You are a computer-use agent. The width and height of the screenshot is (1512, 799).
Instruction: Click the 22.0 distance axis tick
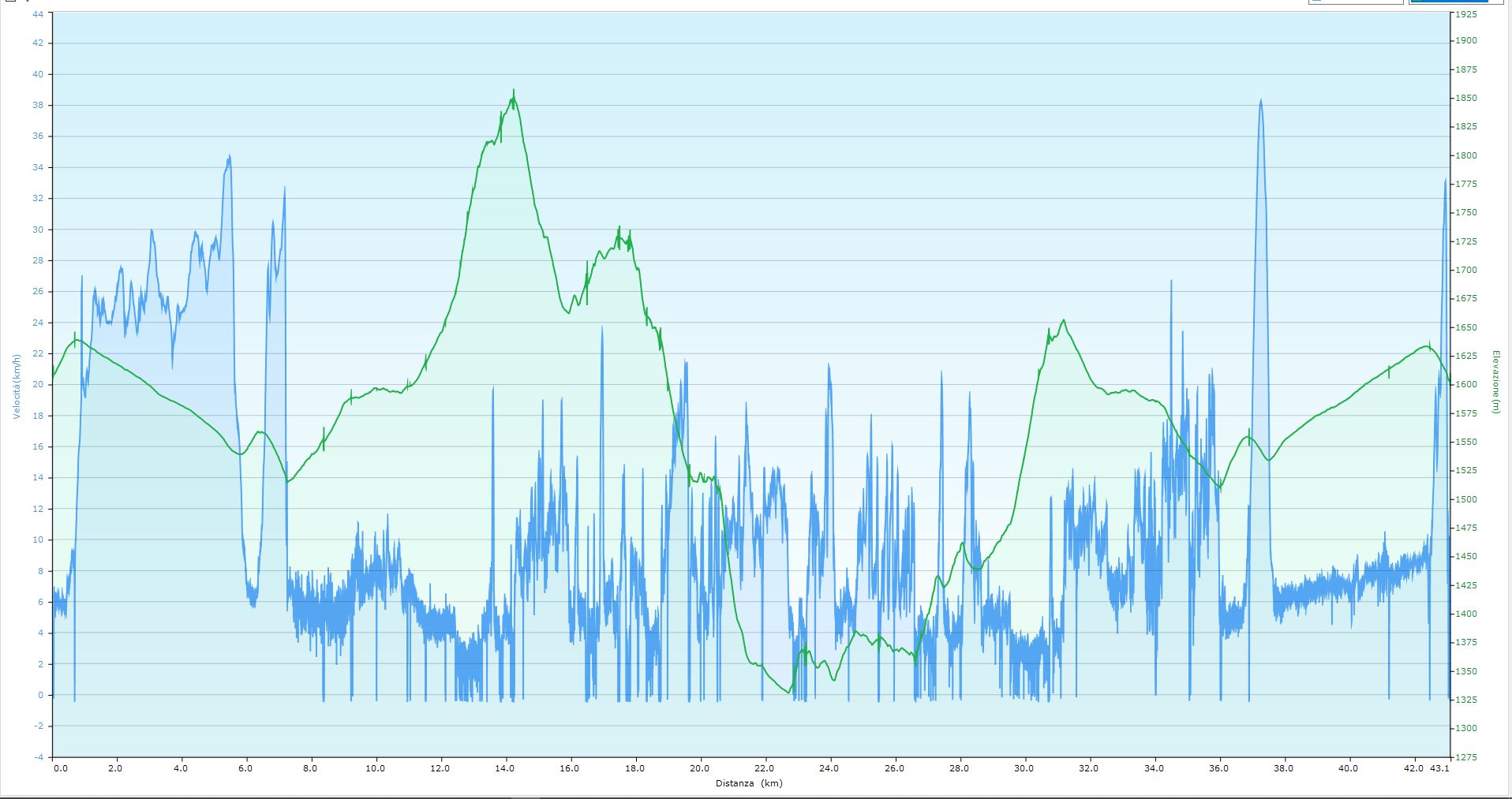tap(764, 767)
